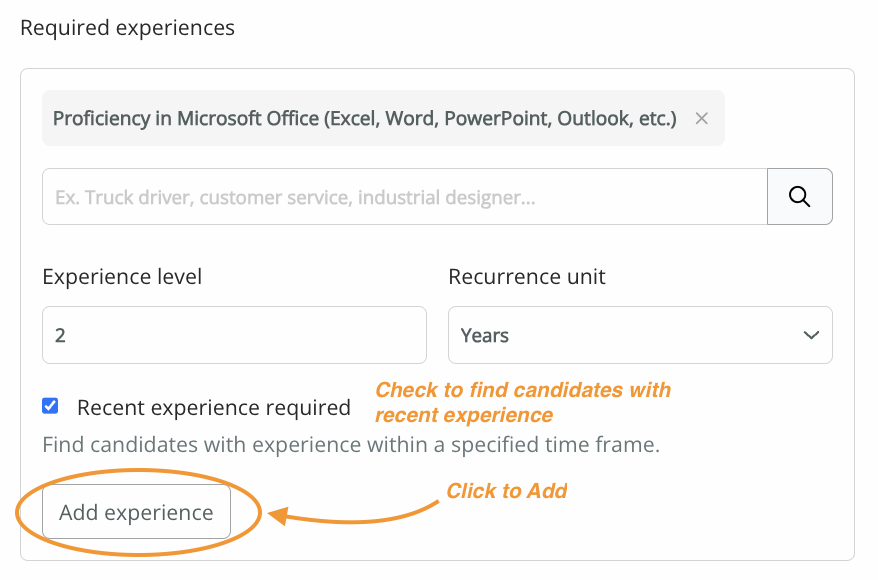Click the helper text about specified time frame
Viewport: 878px width, 580px height.
tap(351, 445)
